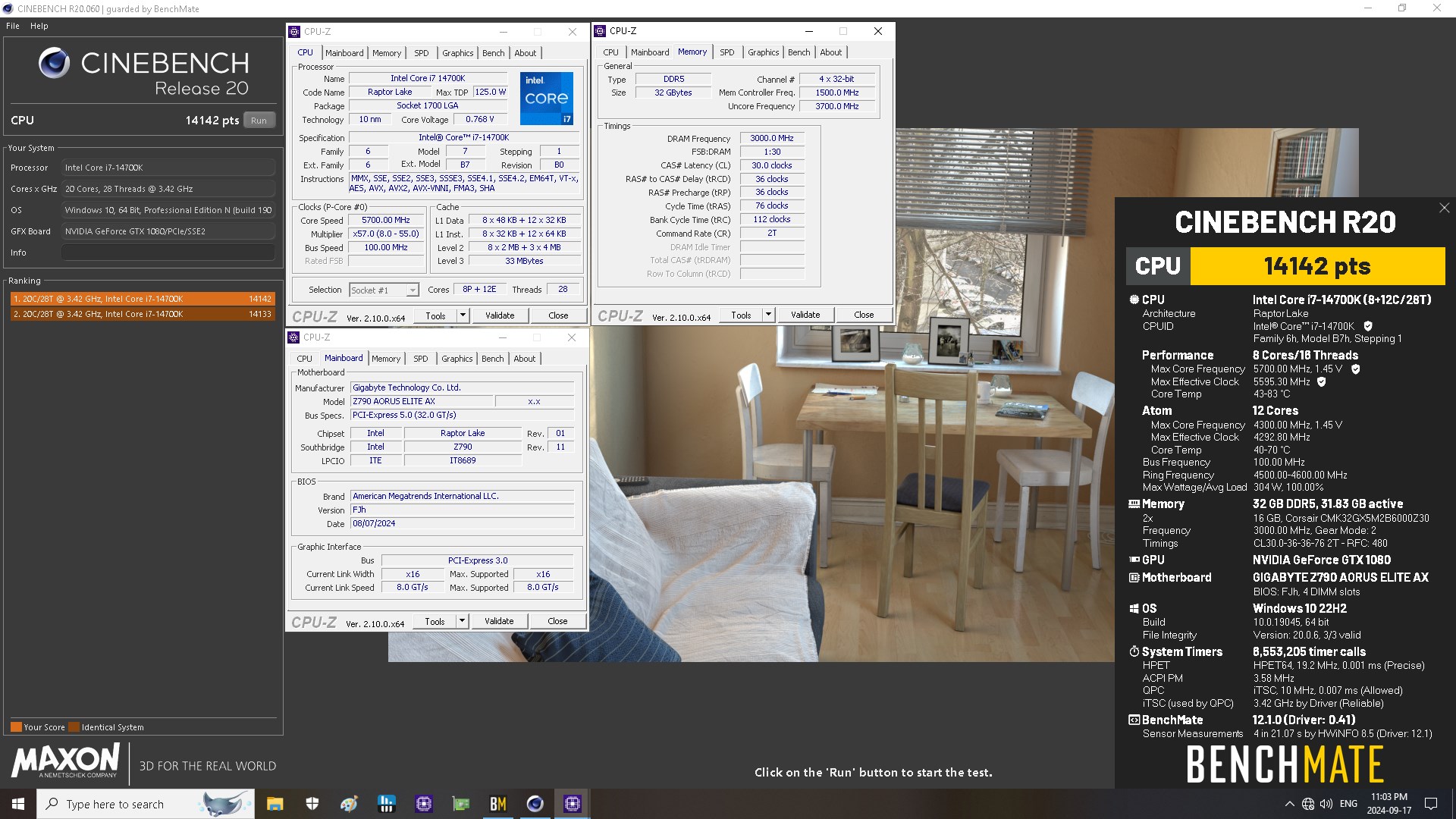
Task: Open the volume speaker tray icon
Action: coord(1326,804)
